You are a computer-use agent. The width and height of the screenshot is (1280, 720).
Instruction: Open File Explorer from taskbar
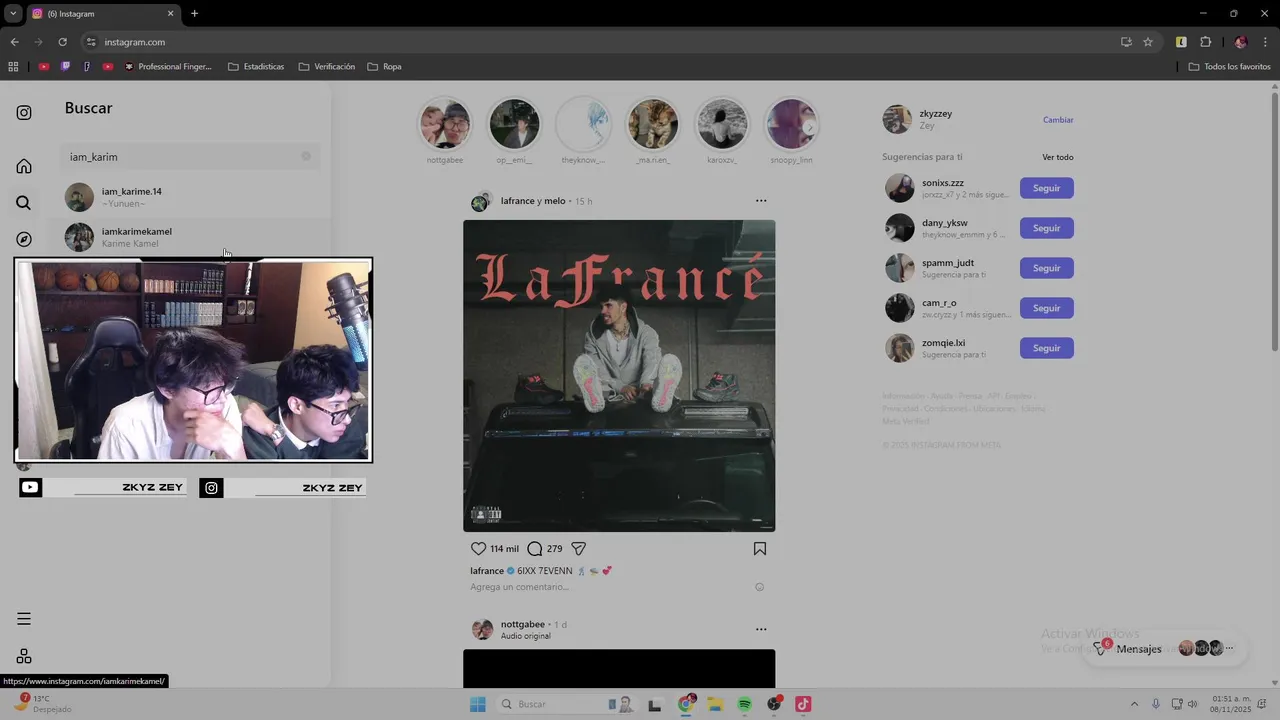716,704
